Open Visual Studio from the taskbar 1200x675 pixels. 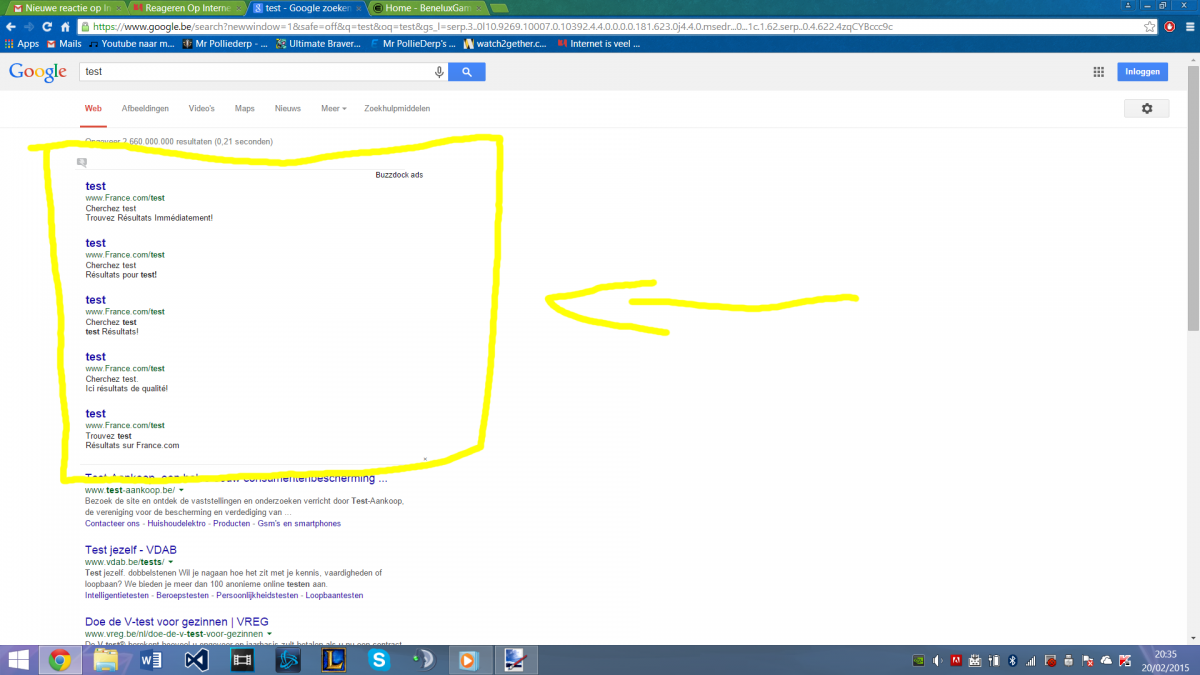[197, 659]
